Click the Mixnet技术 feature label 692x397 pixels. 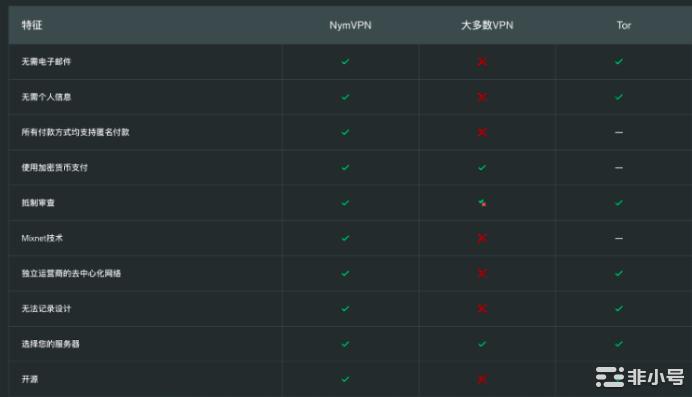(42, 238)
